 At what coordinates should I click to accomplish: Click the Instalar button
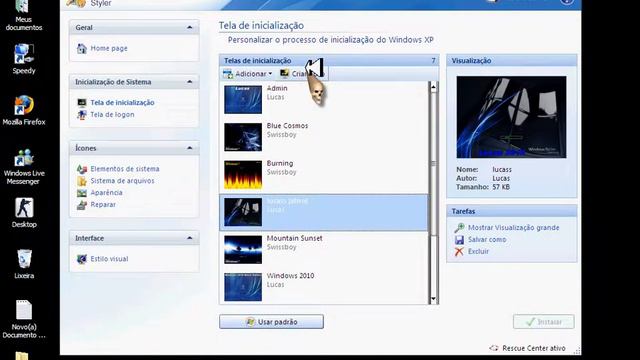point(544,322)
